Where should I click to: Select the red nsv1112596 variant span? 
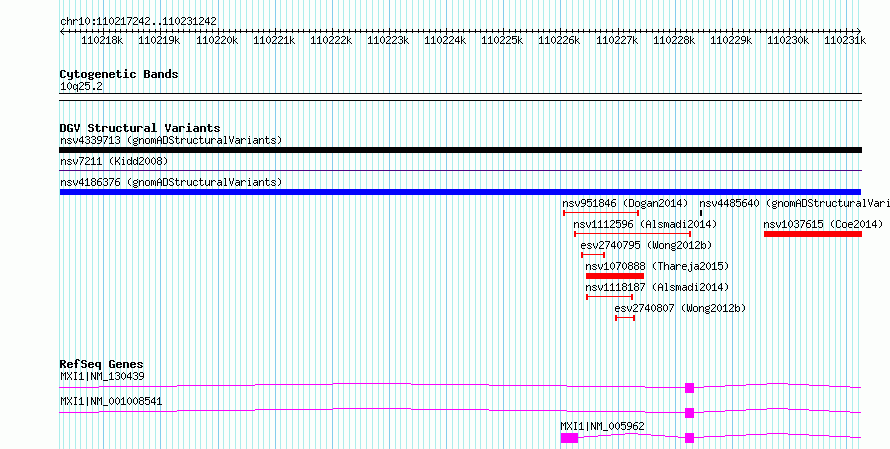tap(632, 234)
